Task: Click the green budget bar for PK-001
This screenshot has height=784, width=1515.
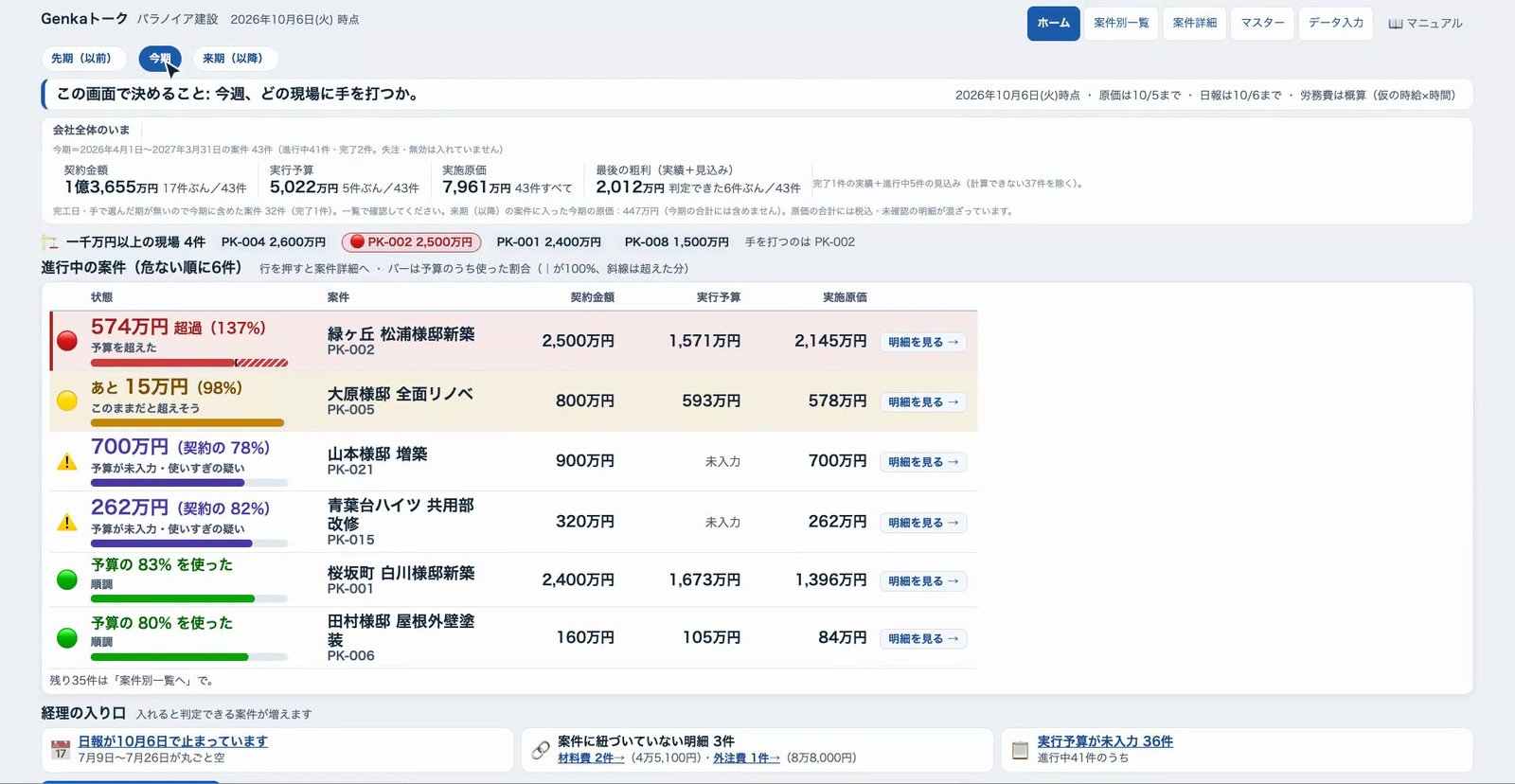Action: pos(173,598)
